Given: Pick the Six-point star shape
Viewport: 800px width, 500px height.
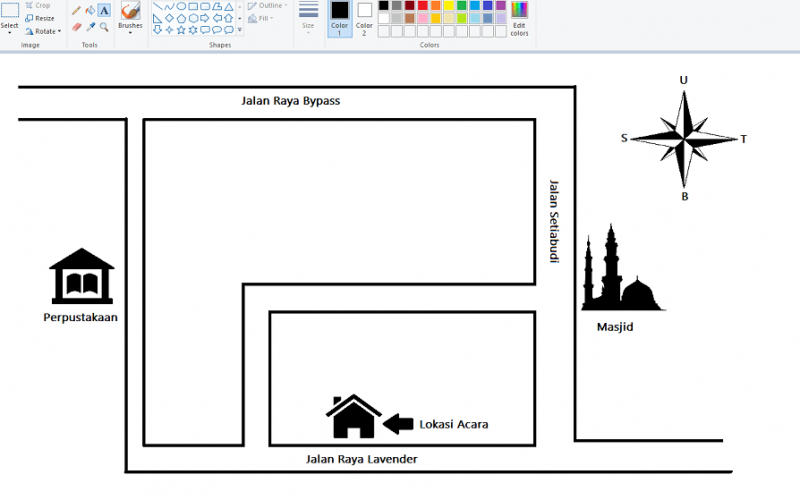Looking at the screenshot, I should [x=193, y=30].
